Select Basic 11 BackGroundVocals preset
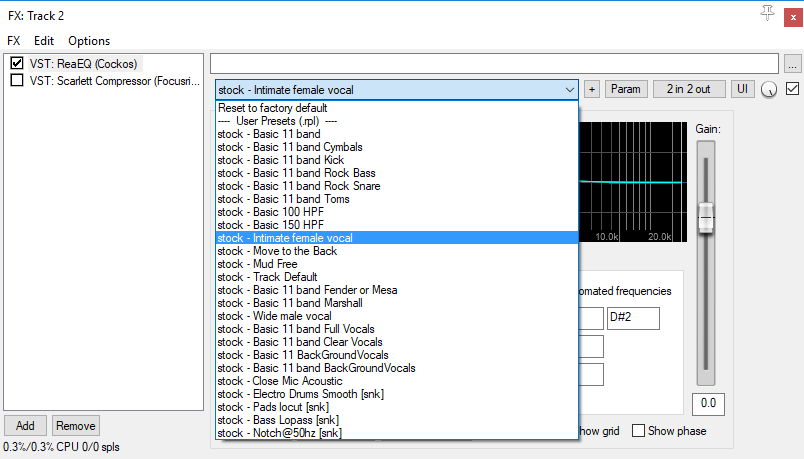 click(x=397, y=355)
